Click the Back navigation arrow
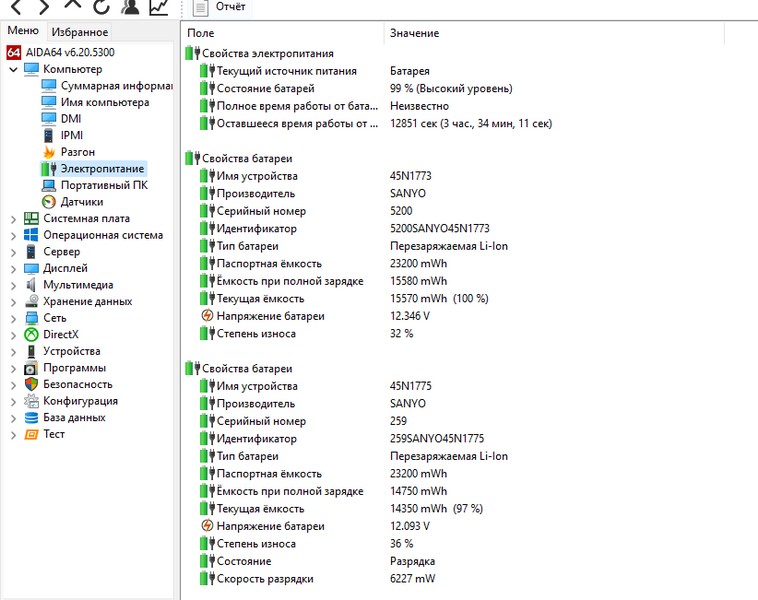 click(16, 7)
